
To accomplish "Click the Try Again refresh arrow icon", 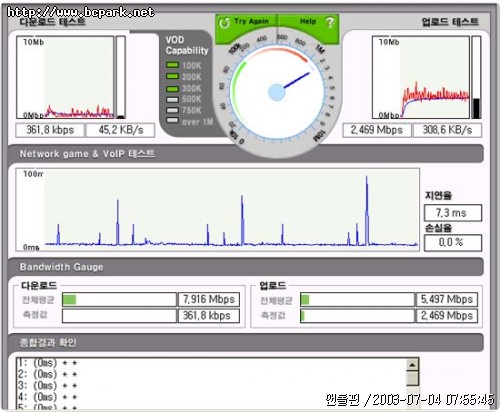I will 224,23.
